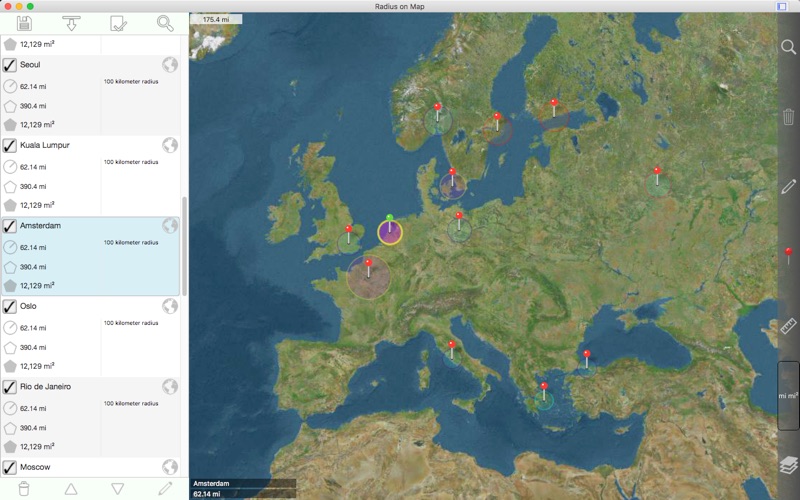The width and height of the screenshot is (800, 500).
Task: Click the map search icon on right toolbar
Action: click(x=788, y=47)
